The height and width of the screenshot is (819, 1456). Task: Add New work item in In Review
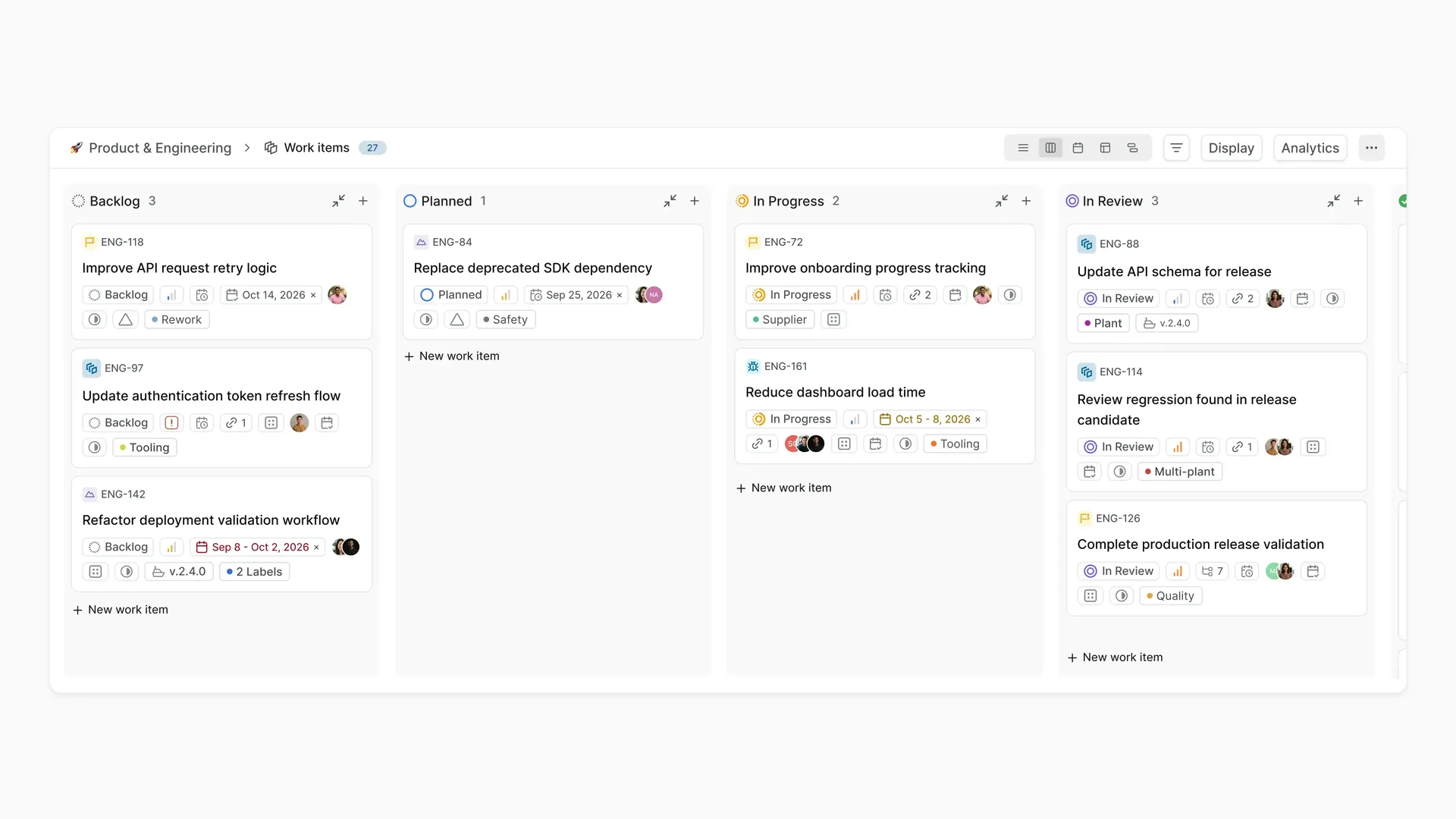point(1116,657)
